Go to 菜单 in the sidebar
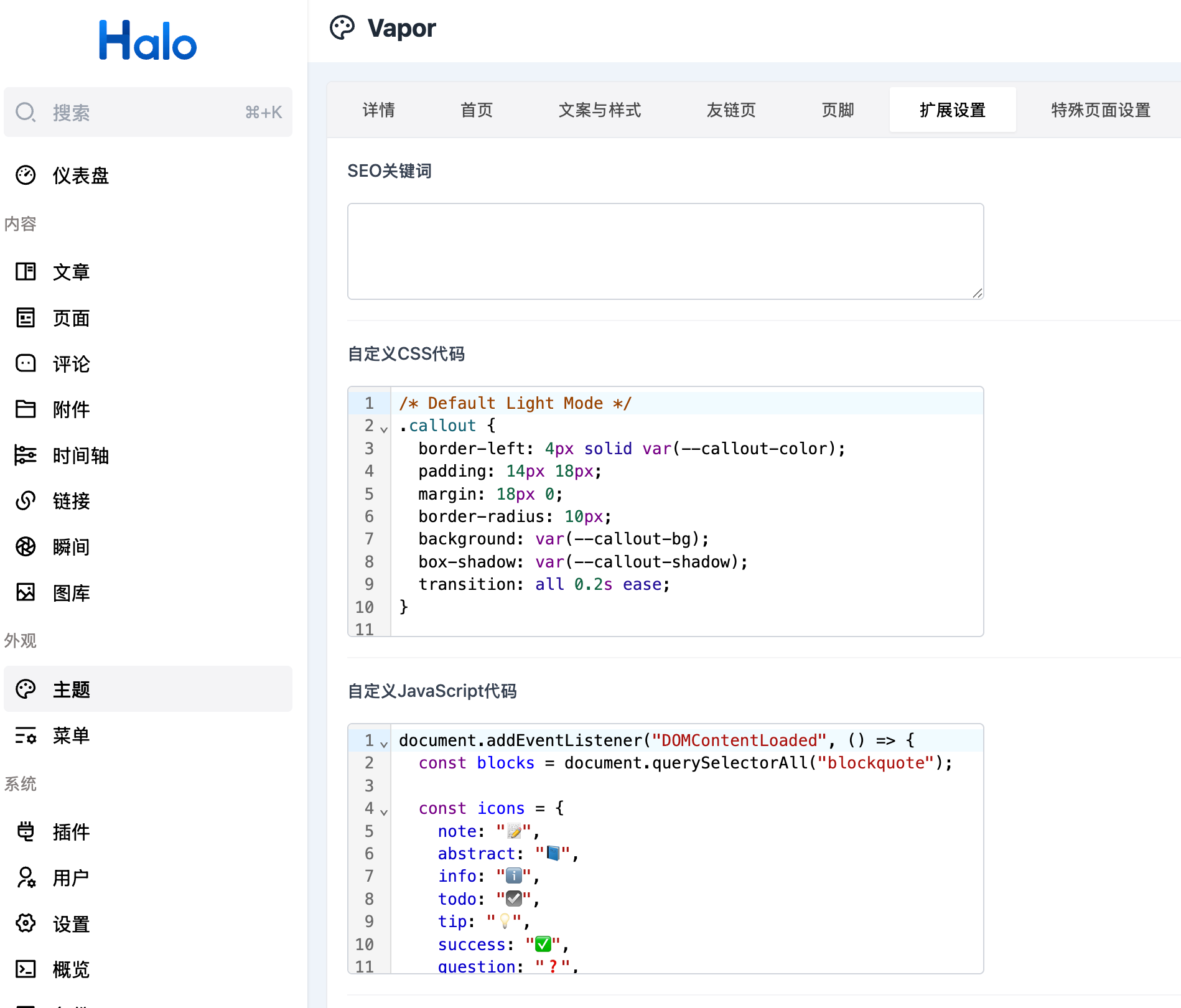This screenshot has height=1008, width=1181. click(x=72, y=735)
